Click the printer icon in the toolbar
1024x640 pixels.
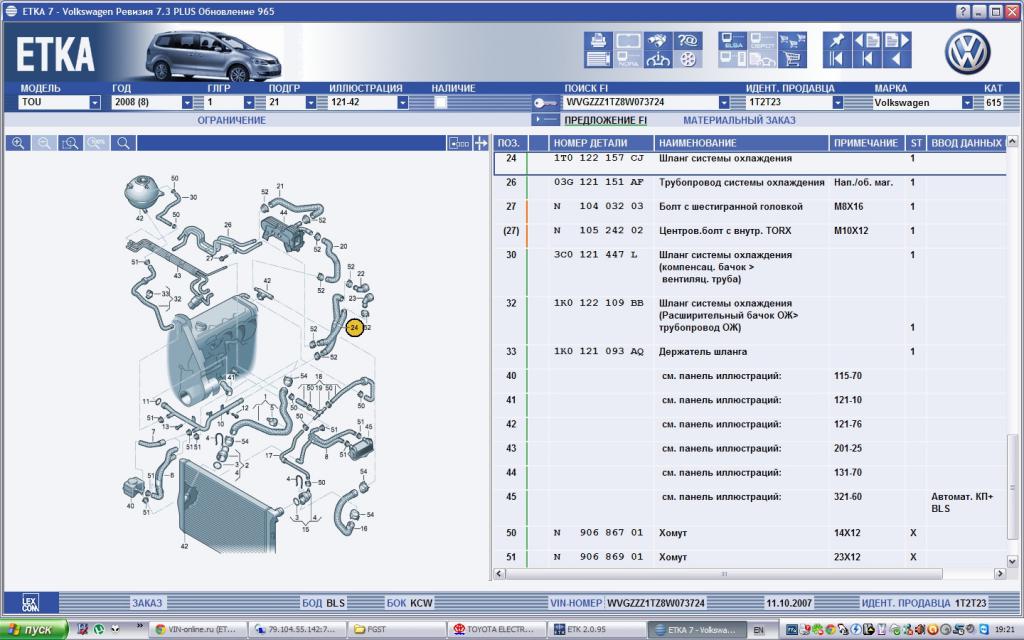pyautogui.click(x=598, y=40)
